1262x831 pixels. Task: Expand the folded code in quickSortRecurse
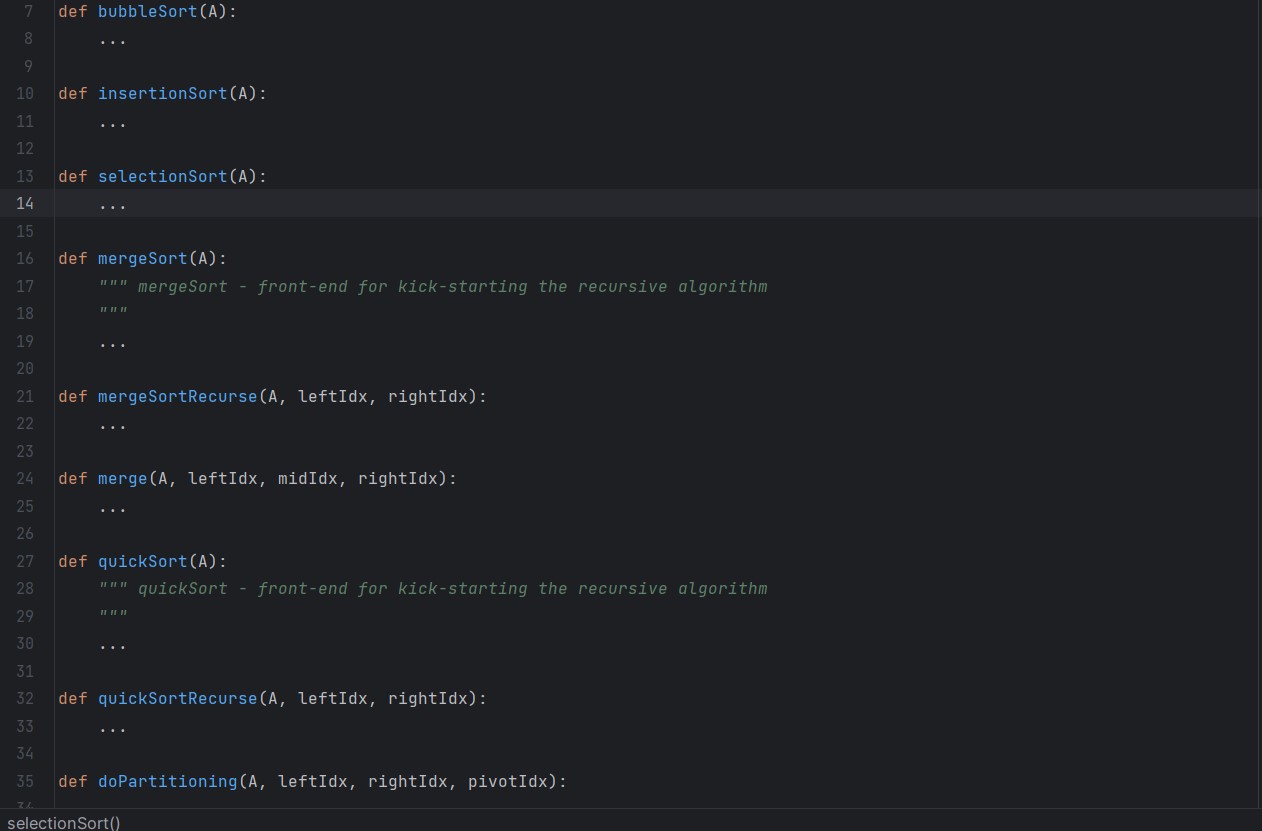click(112, 726)
